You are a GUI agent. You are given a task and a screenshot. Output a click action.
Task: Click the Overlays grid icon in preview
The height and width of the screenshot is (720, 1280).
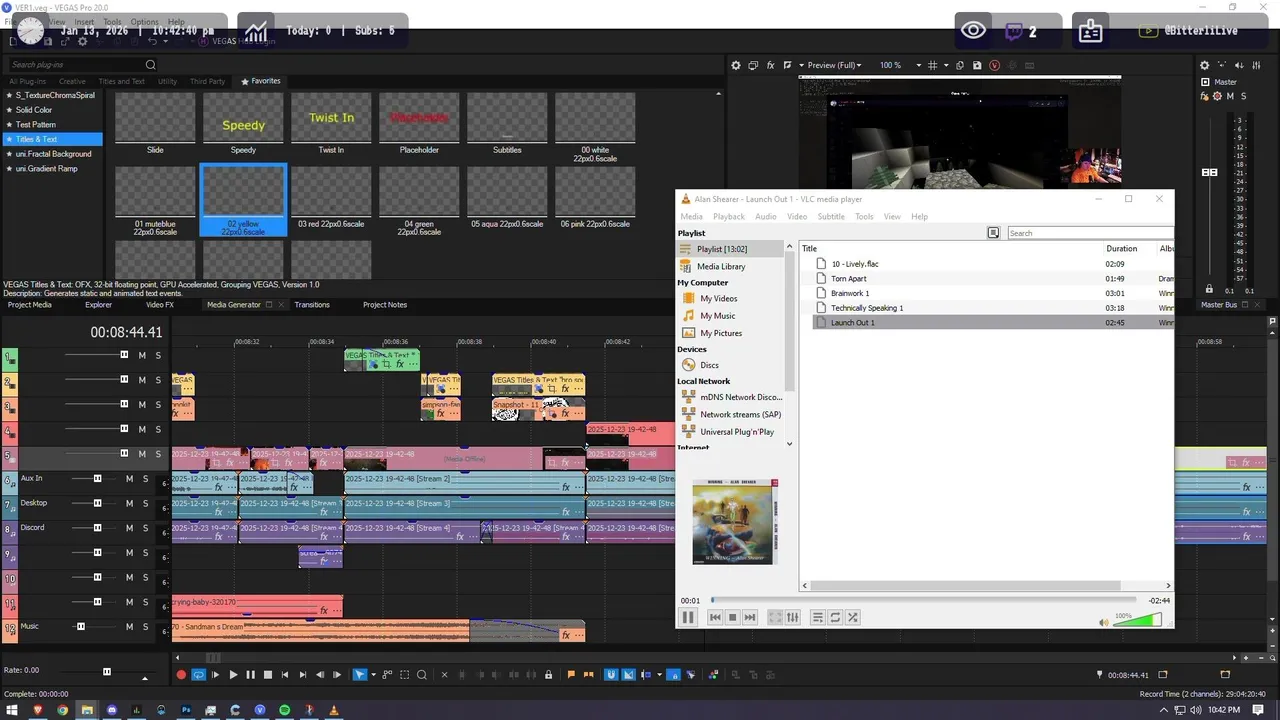(932, 65)
